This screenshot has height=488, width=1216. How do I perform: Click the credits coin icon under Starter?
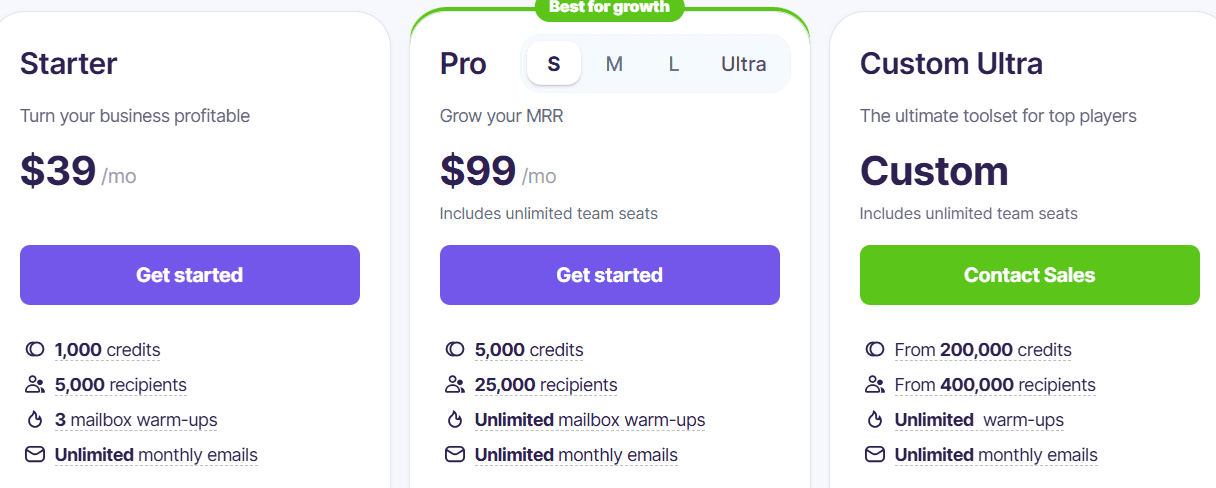tap(35, 350)
